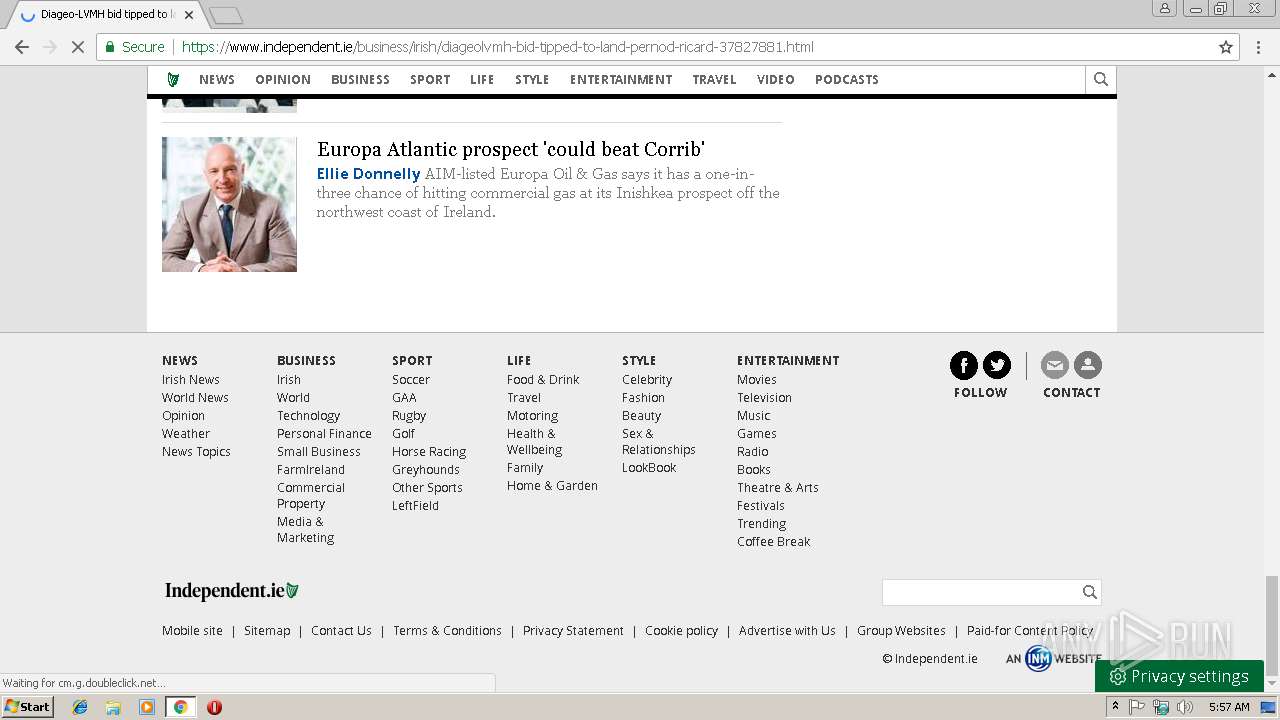Open Food & Drink footer link
Screen dimensions: 1280x720
point(543,380)
